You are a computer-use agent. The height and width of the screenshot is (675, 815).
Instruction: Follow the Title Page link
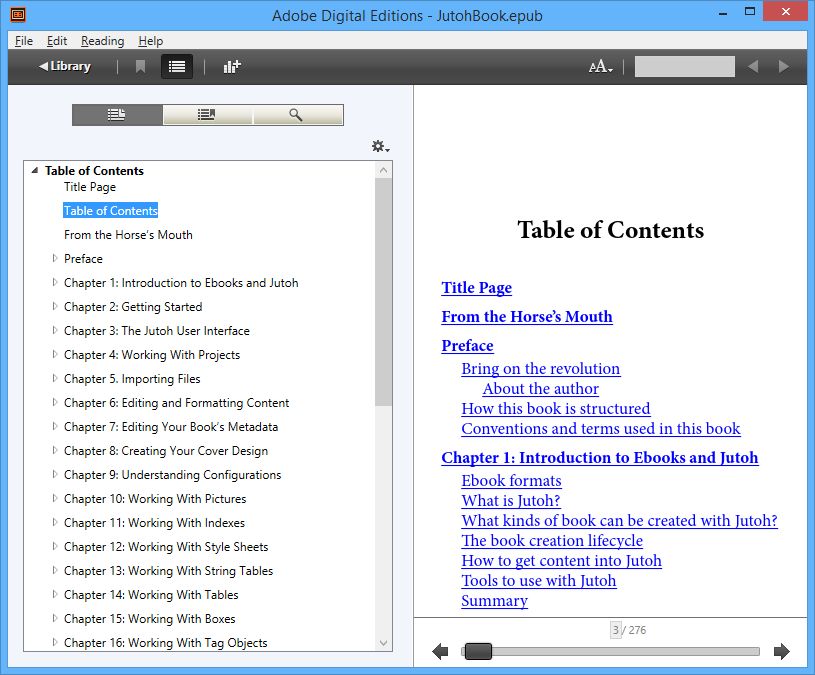coord(477,287)
